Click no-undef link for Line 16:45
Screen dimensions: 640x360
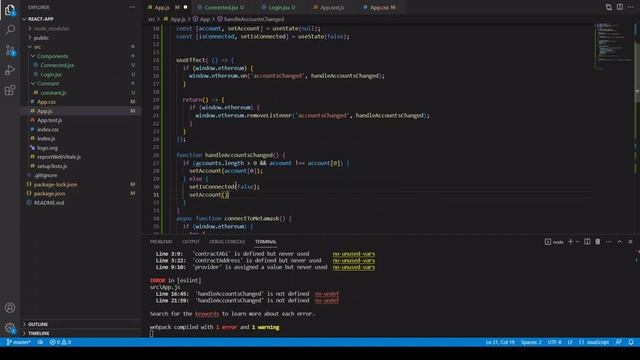[327, 293]
